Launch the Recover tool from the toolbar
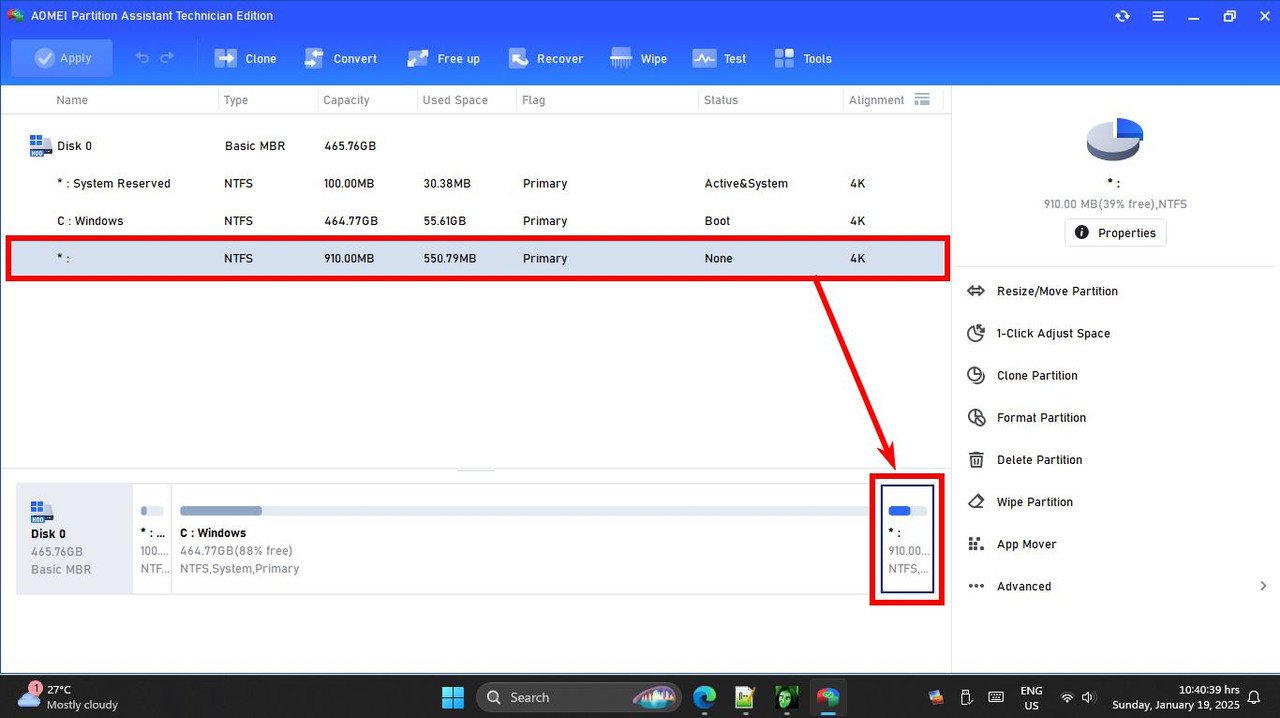 546,58
